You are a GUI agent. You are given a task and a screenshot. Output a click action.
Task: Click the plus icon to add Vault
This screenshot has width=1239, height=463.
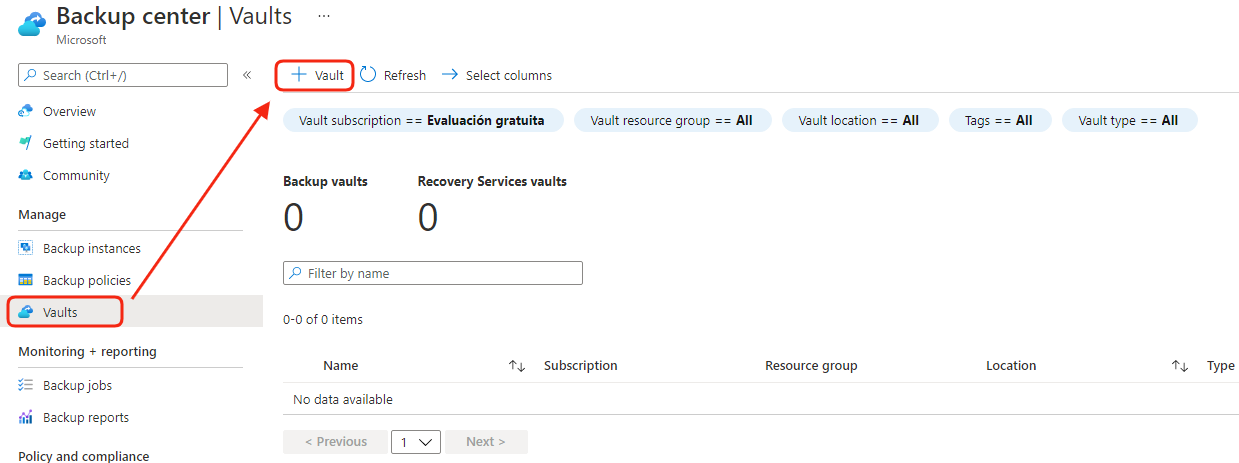298,75
